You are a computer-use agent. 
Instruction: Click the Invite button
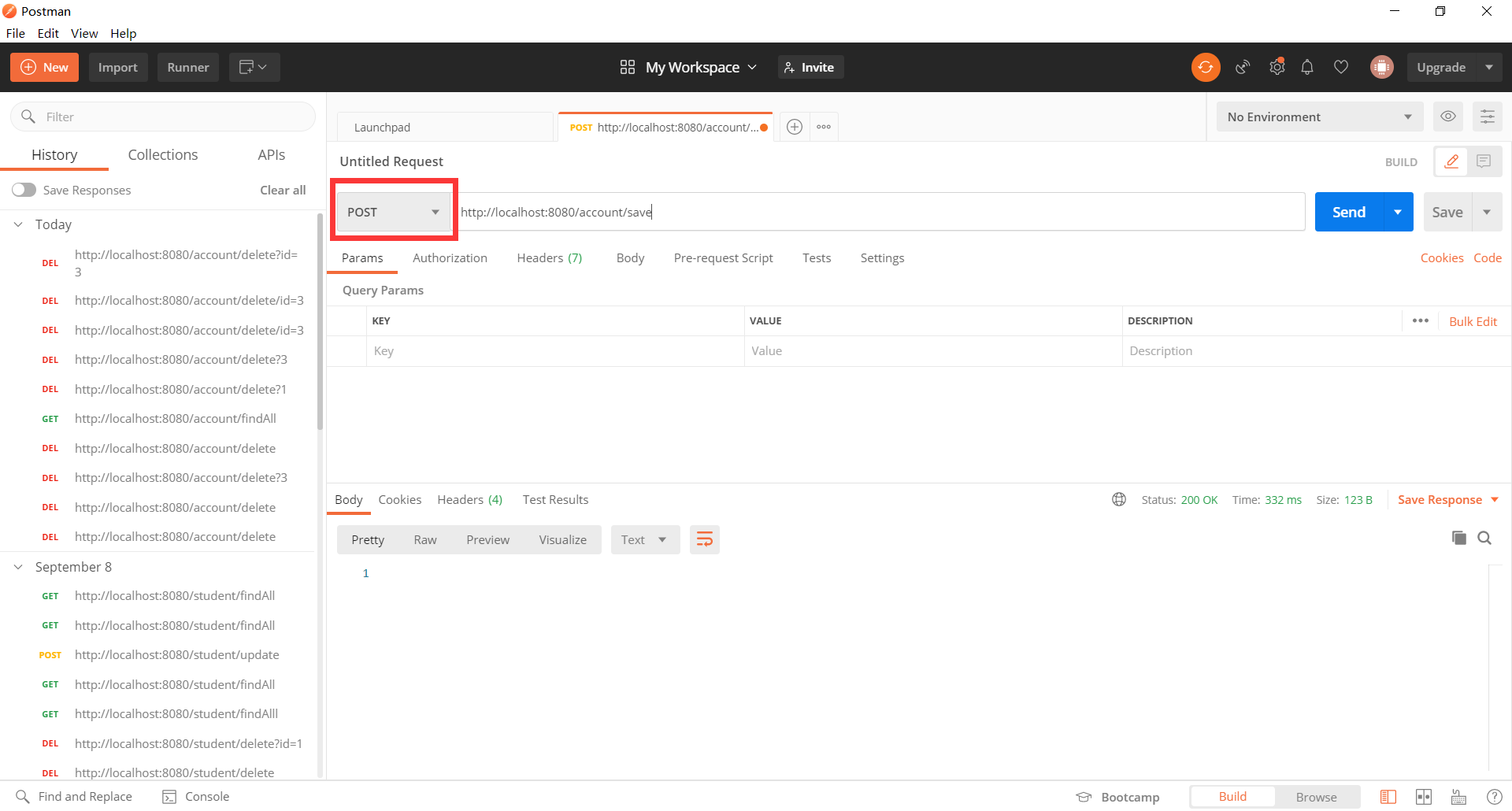[810, 67]
